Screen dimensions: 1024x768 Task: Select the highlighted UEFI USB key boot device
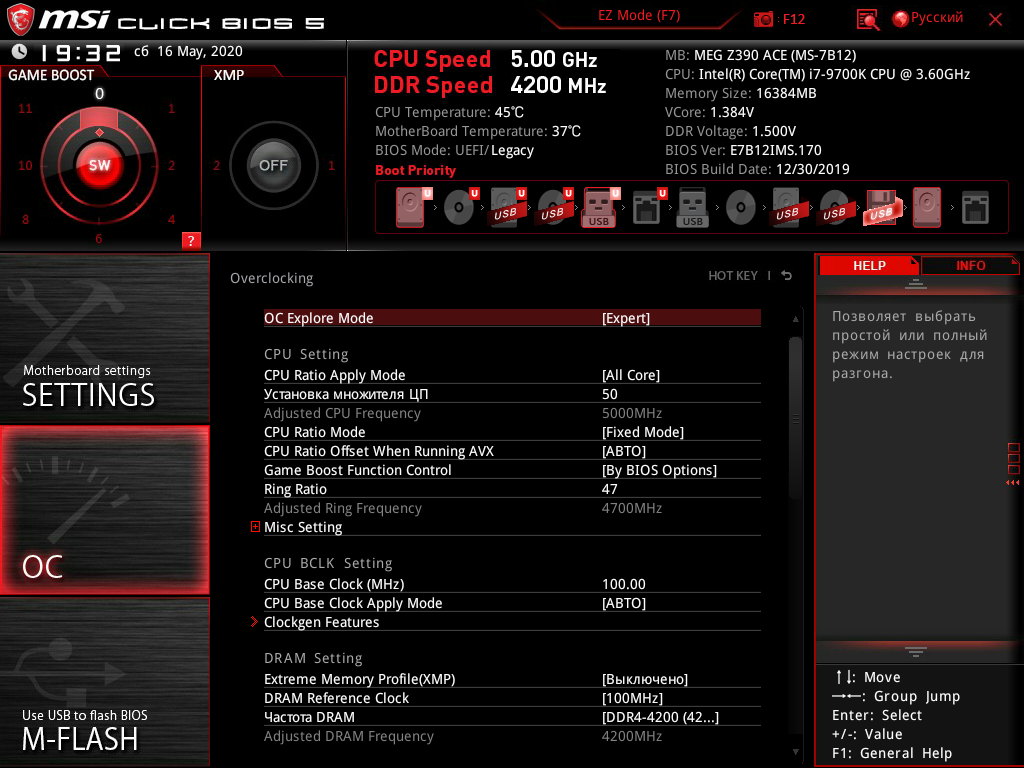600,207
